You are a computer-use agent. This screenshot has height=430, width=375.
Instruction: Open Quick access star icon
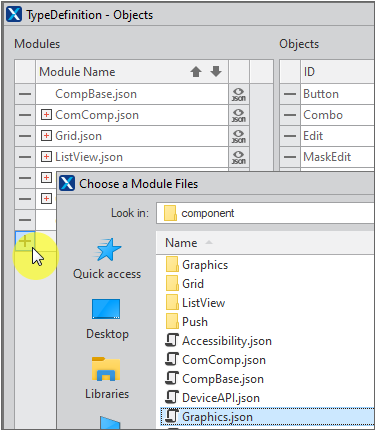(107, 250)
